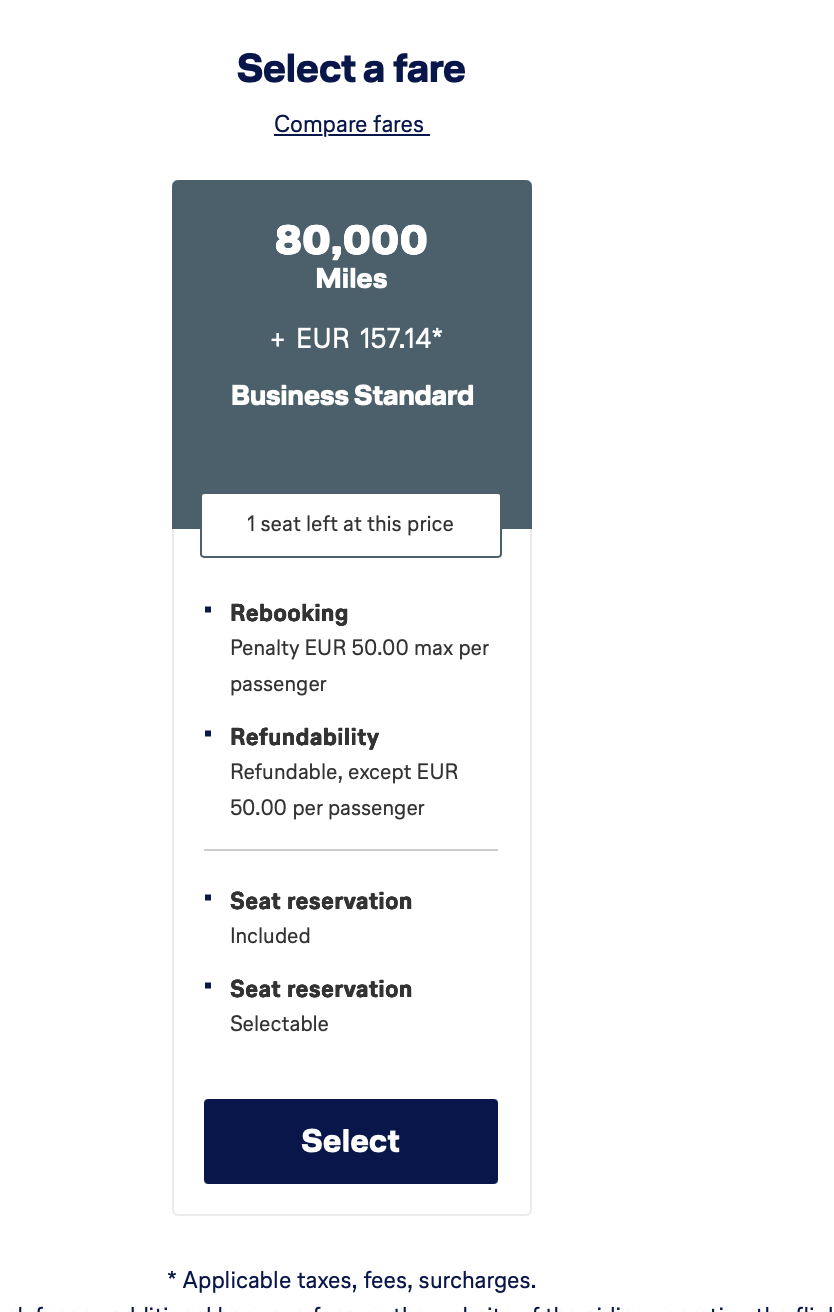Click the "Select a fare" page heading
The height and width of the screenshot is (1312, 834).
click(351, 68)
